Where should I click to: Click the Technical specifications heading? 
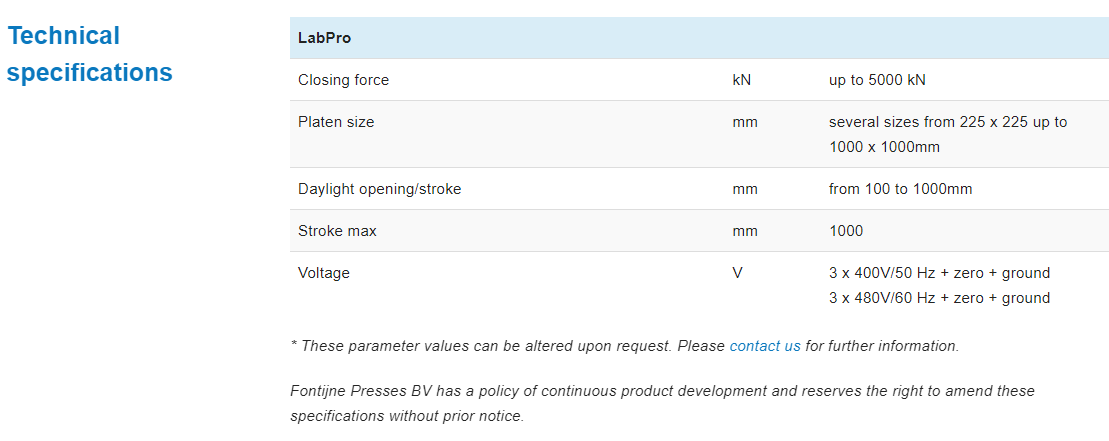tap(89, 55)
